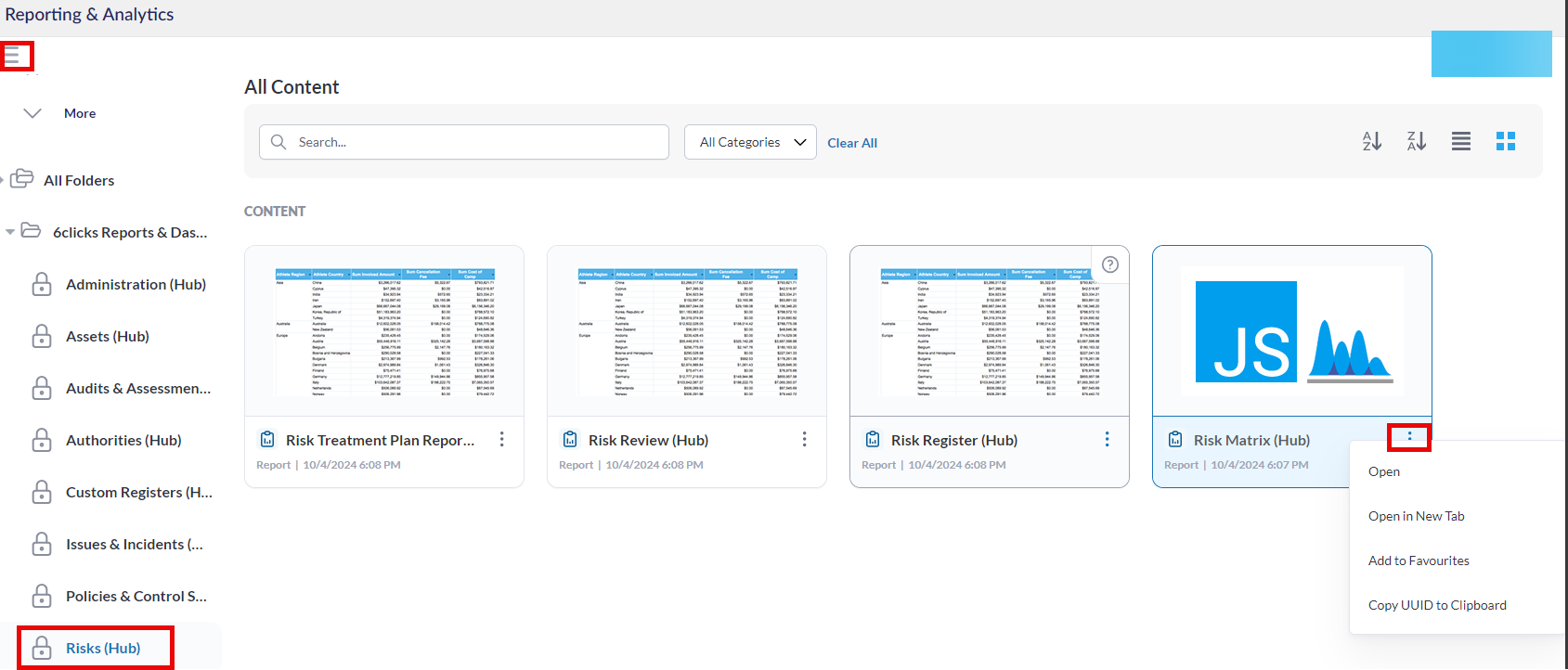Open Policies & Control Sets folder
Image resolution: width=1568 pixels, height=670 pixels.
pyautogui.click(x=136, y=596)
